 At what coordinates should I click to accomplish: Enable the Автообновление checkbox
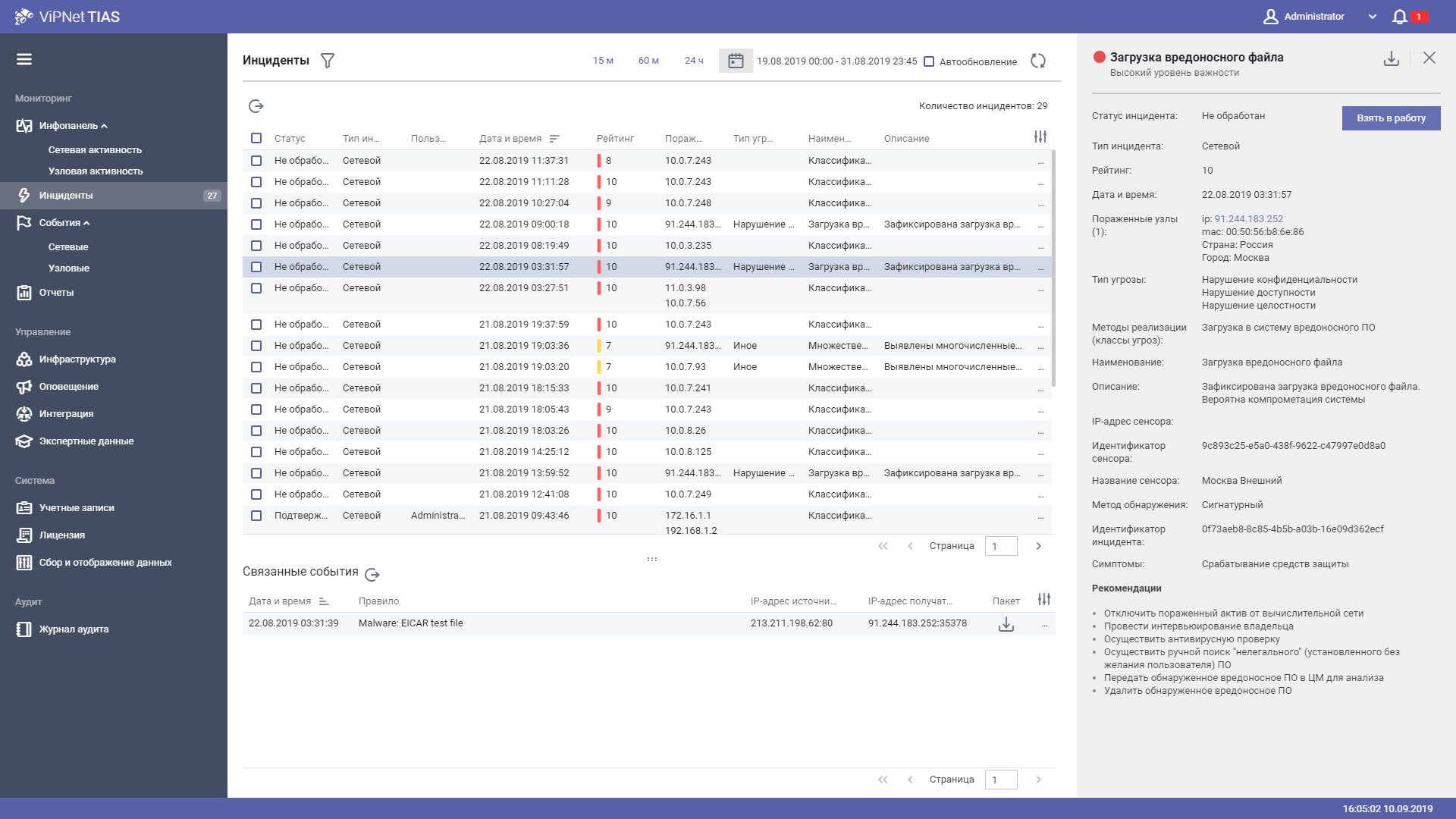(x=929, y=61)
